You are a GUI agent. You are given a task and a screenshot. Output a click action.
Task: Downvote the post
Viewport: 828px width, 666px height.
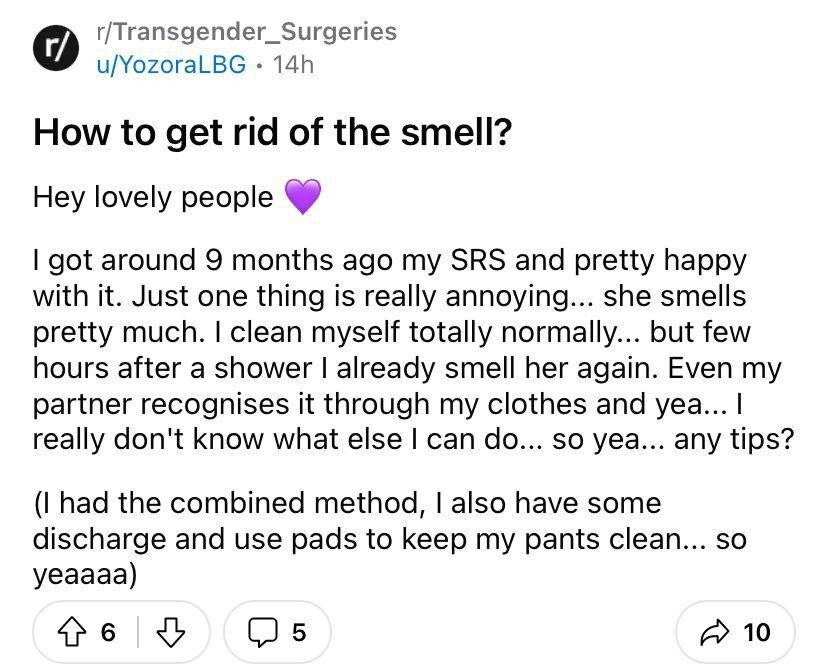pos(172,632)
